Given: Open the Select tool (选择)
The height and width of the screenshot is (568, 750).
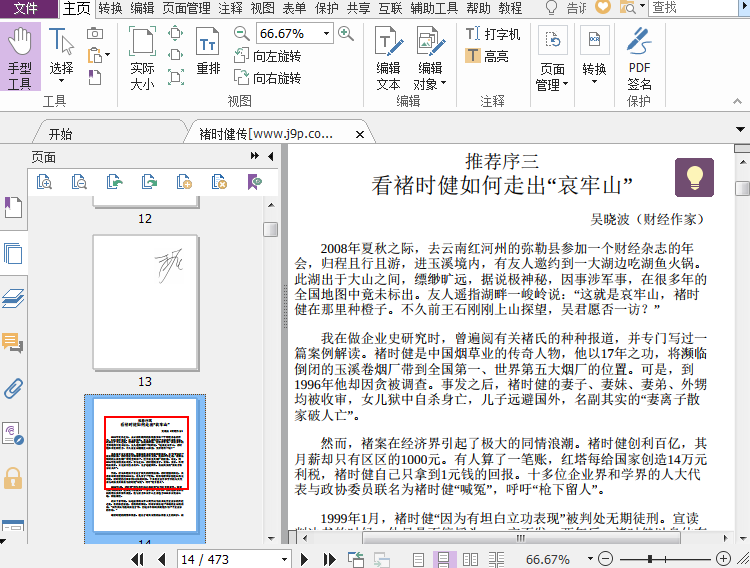Looking at the screenshot, I should [61, 56].
